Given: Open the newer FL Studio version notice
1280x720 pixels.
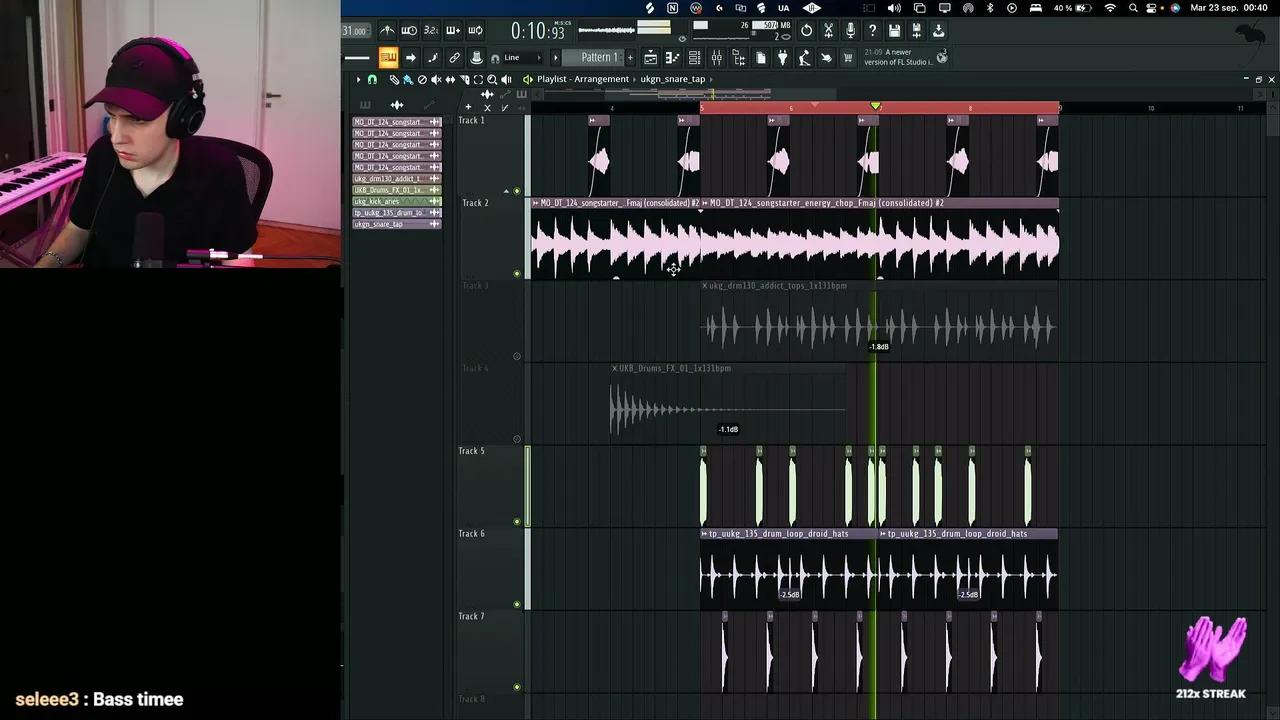Looking at the screenshot, I should tap(898, 57).
